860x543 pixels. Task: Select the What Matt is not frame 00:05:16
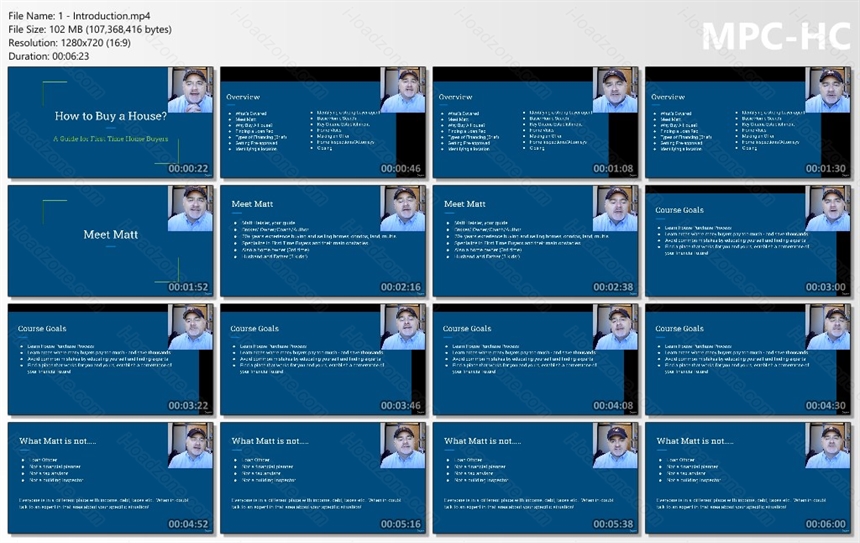click(323, 478)
